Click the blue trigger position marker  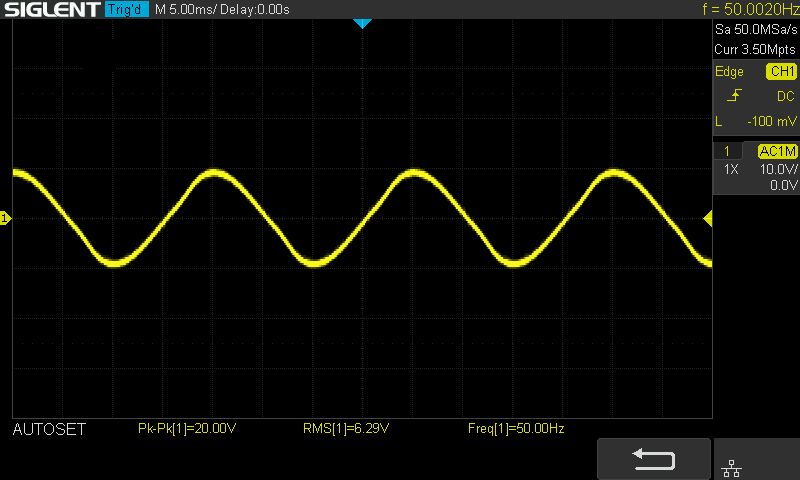362,23
